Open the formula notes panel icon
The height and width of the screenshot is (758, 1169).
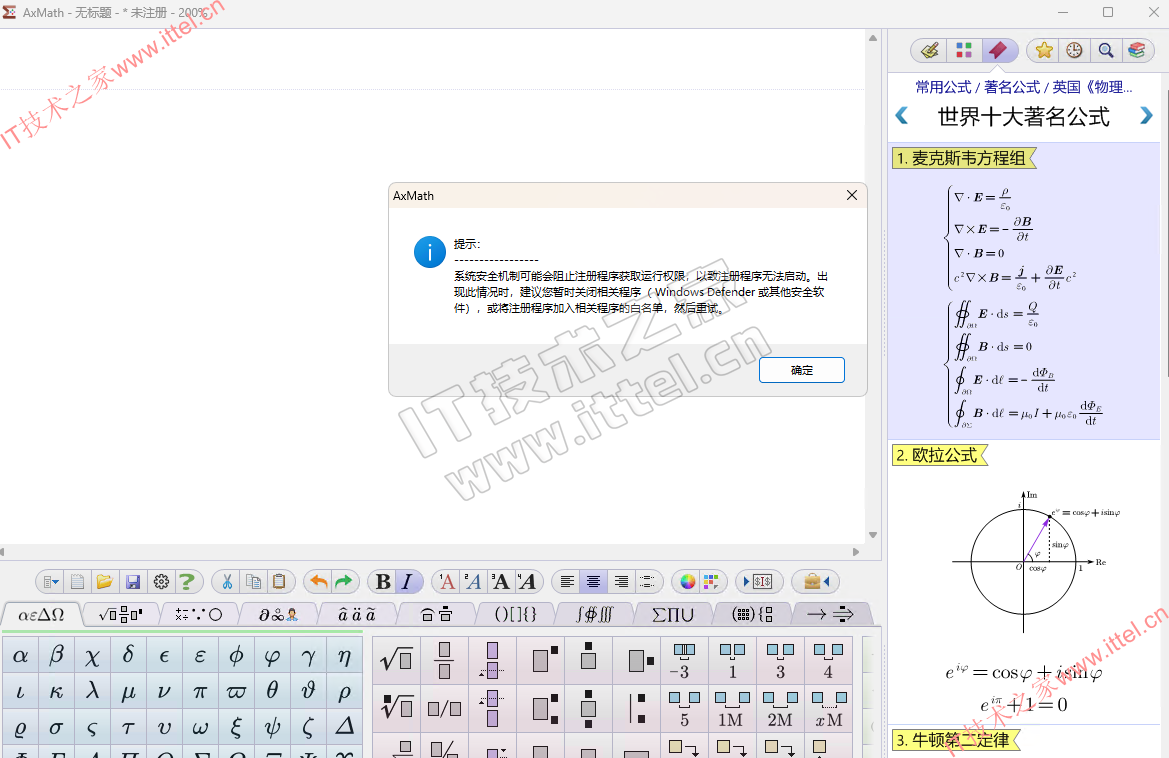click(930, 50)
